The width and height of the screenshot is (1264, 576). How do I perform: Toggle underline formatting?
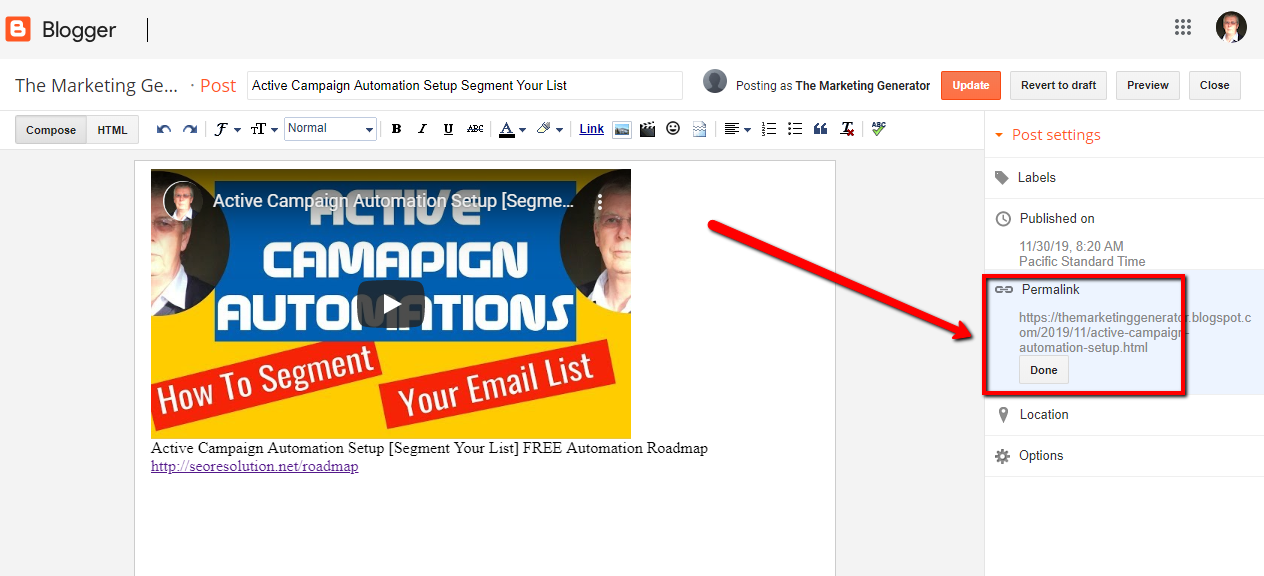click(x=448, y=129)
